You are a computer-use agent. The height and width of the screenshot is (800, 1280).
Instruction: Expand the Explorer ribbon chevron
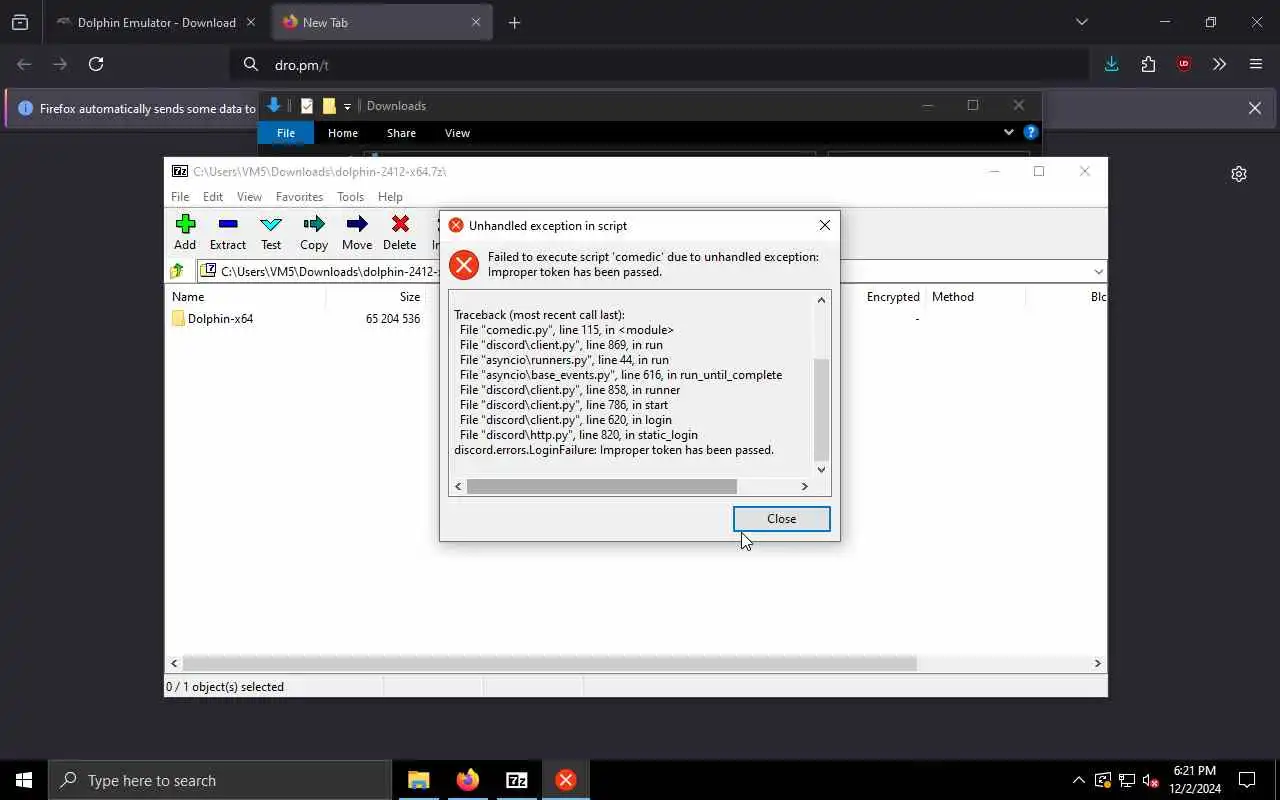(x=1008, y=132)
